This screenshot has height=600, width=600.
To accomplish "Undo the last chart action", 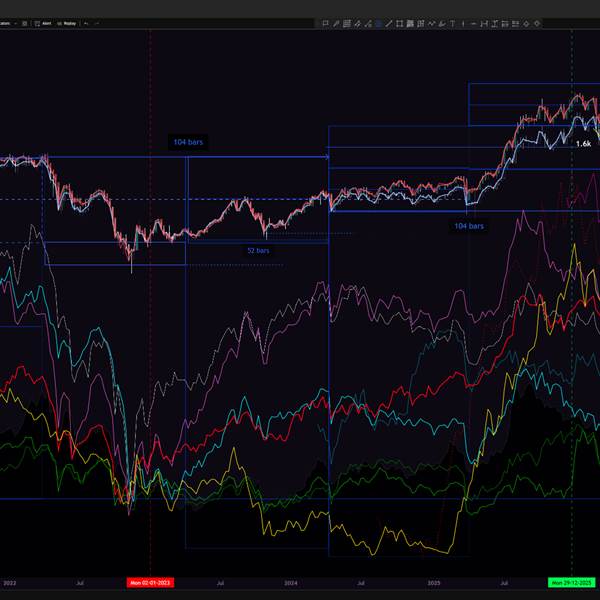I will click(x=86, y=23).
